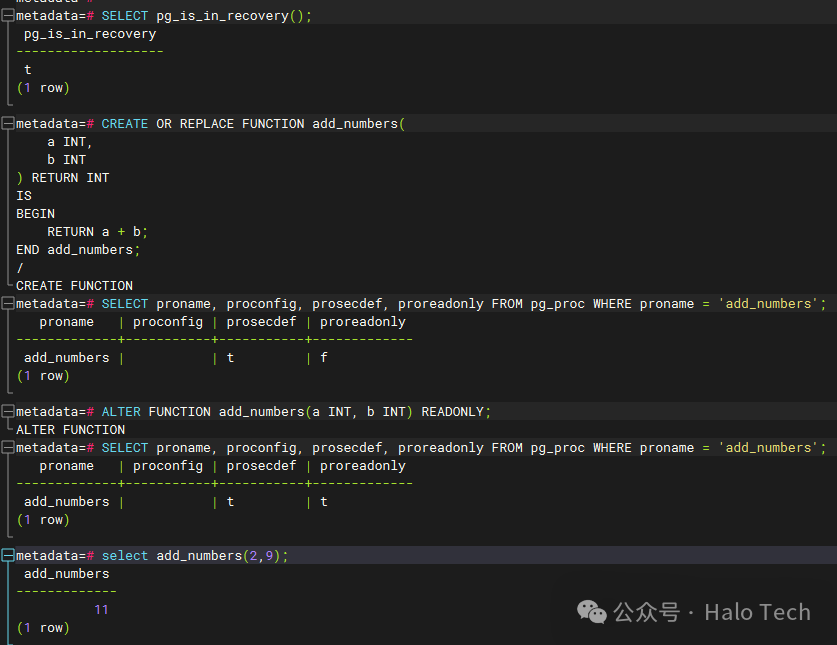Click the RETURN a + b statement
837x645 pixels.
click(x=97, y=232)
